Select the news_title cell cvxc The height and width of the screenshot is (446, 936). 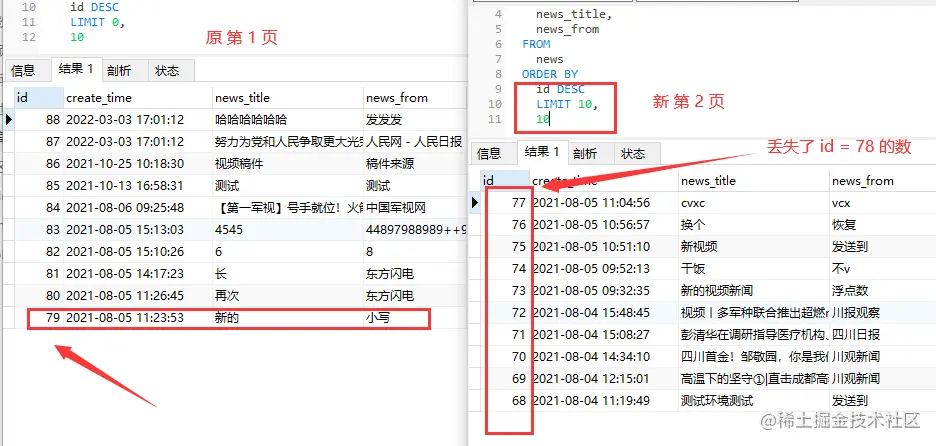pos(754,203)
